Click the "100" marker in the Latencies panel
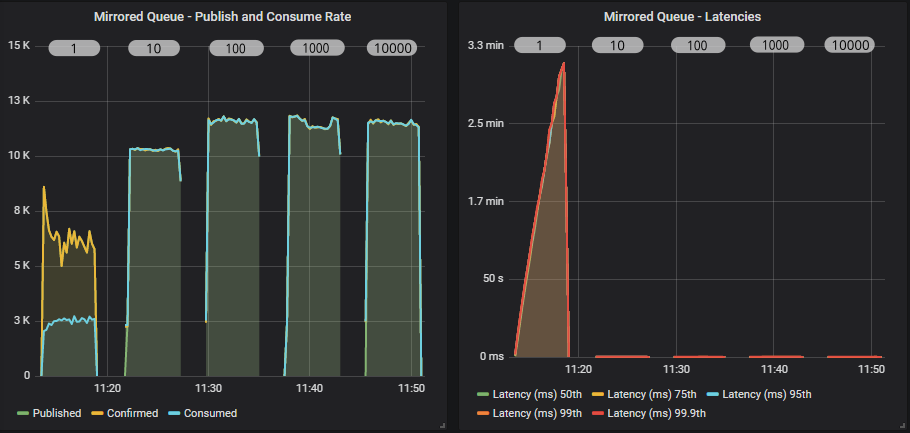 699,45
